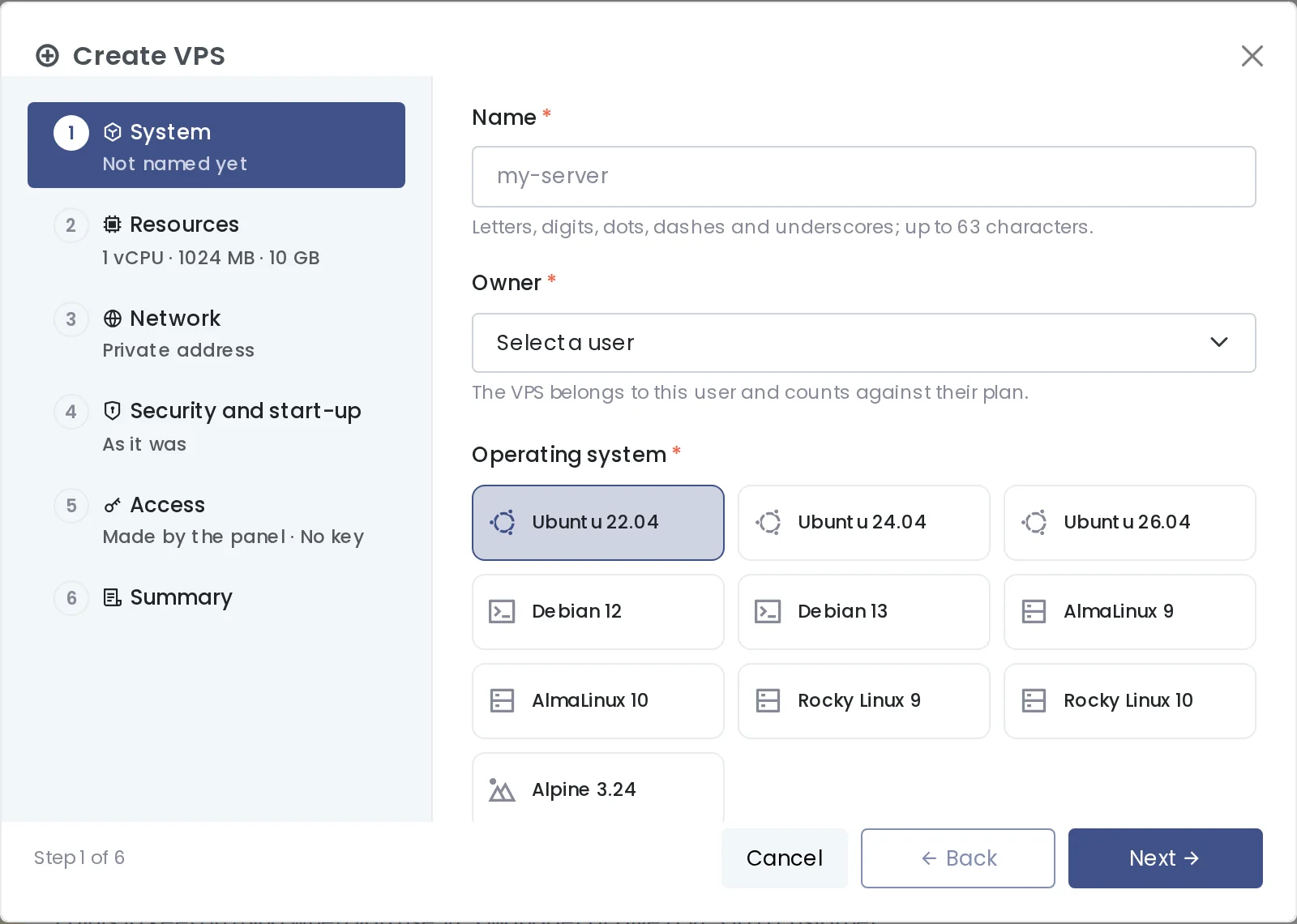This screenshot has width=1297, height=924.
Task: Close the Create VPS dialog
Action: coord(1252,56)
